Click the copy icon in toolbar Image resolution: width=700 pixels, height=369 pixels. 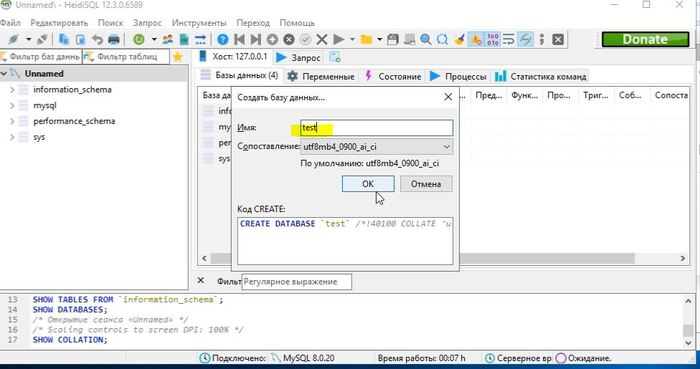point(64,40)
